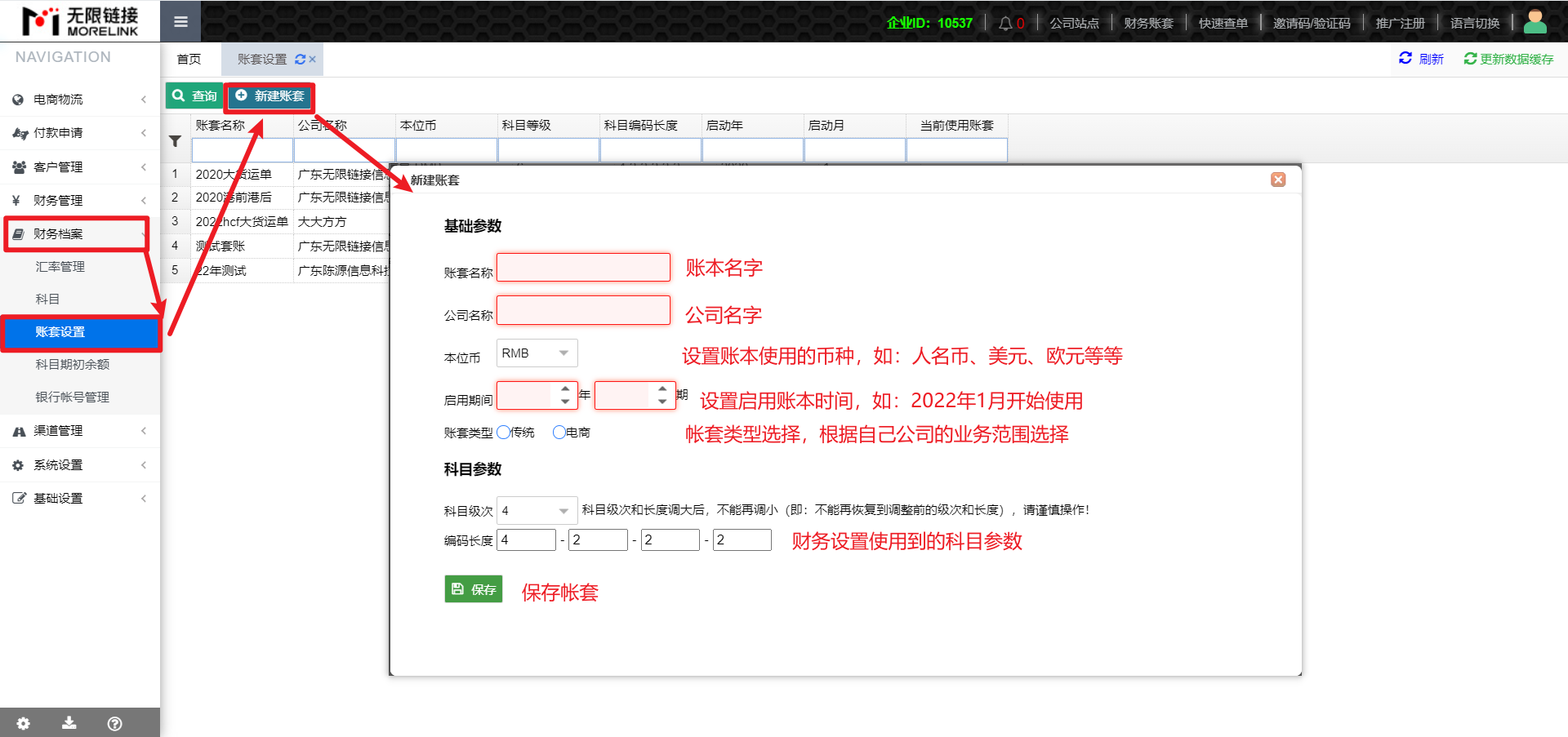Open the 本位币 RMB currency dropdown
The height and width of the screenshot is (737, 1568).
tap(537, 353)
